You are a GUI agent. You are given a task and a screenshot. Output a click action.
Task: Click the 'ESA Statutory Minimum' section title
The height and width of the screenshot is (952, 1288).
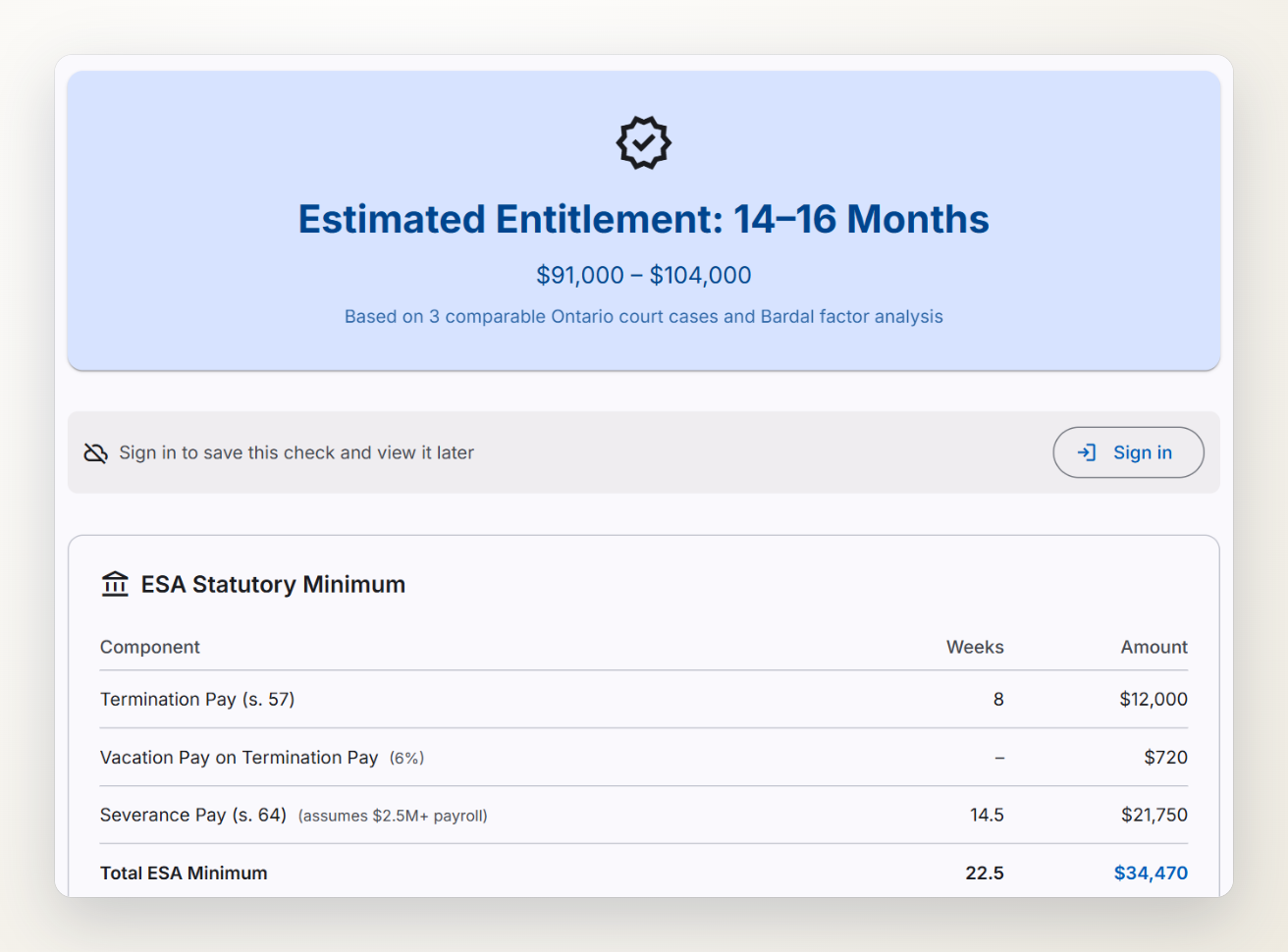pos(273,584)
